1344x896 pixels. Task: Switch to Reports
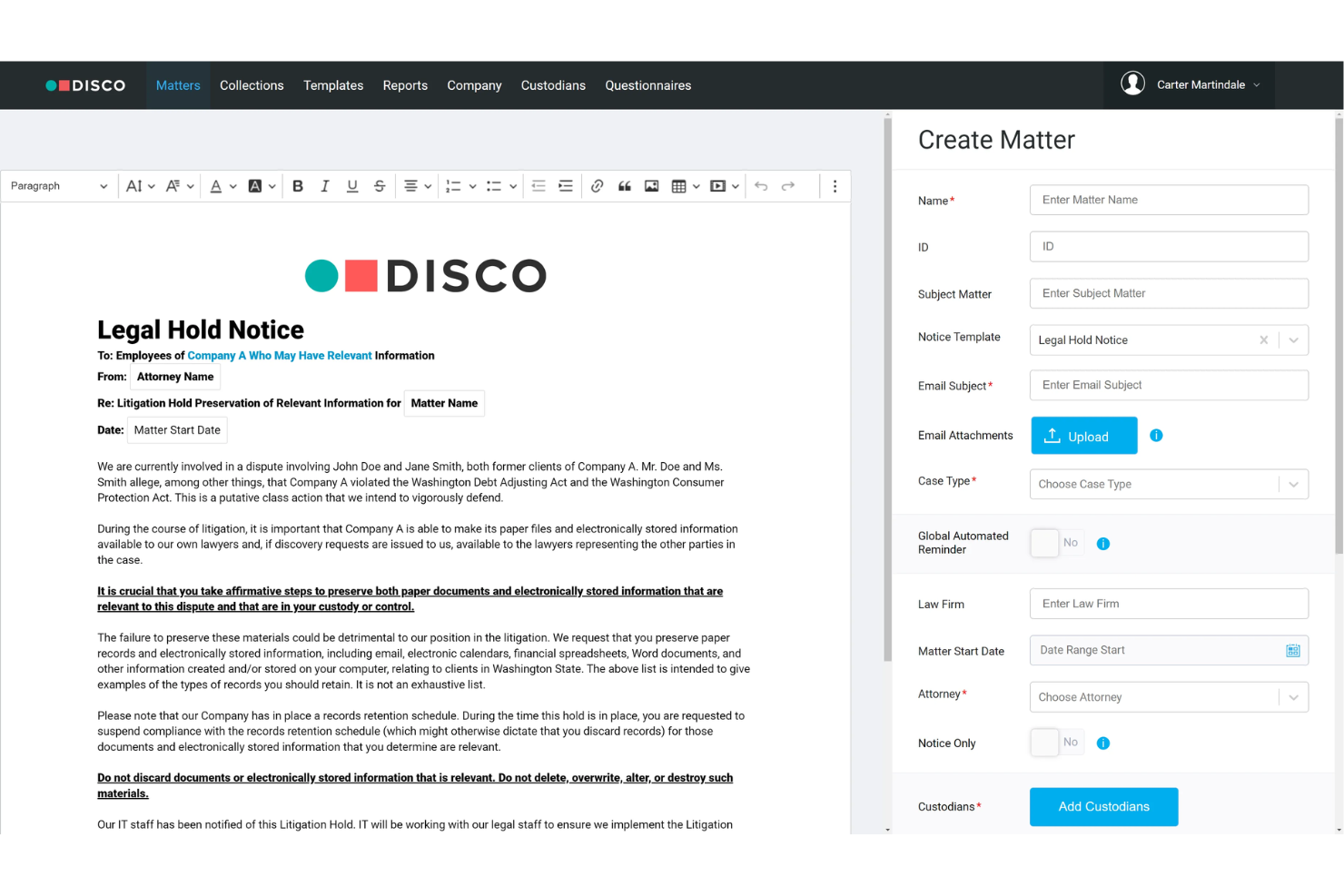pos(405,85)
